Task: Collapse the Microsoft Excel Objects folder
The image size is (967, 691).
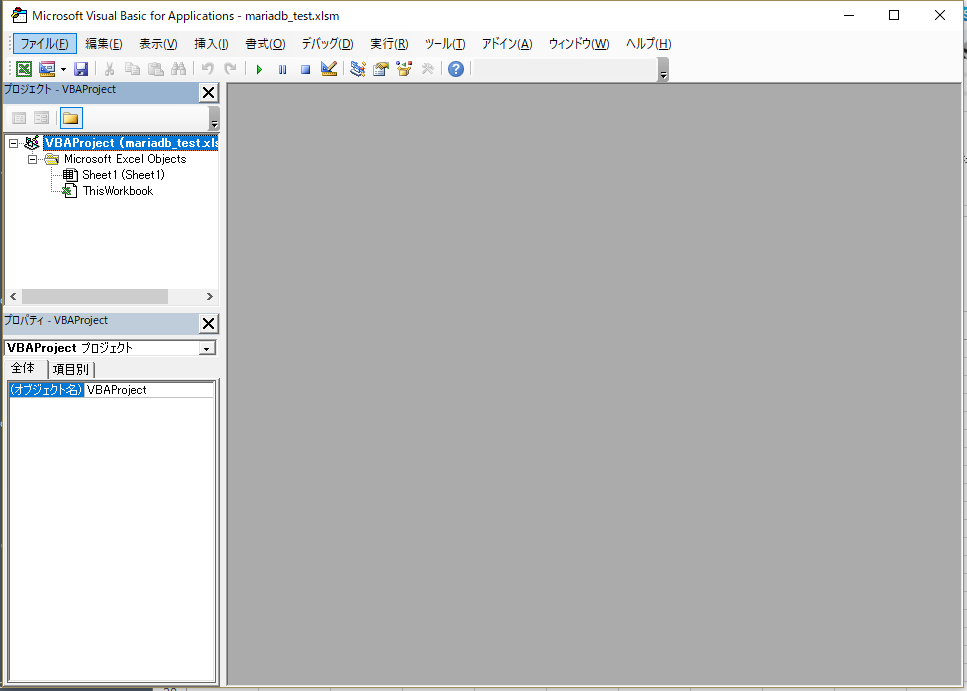Action: coord(33,159)
